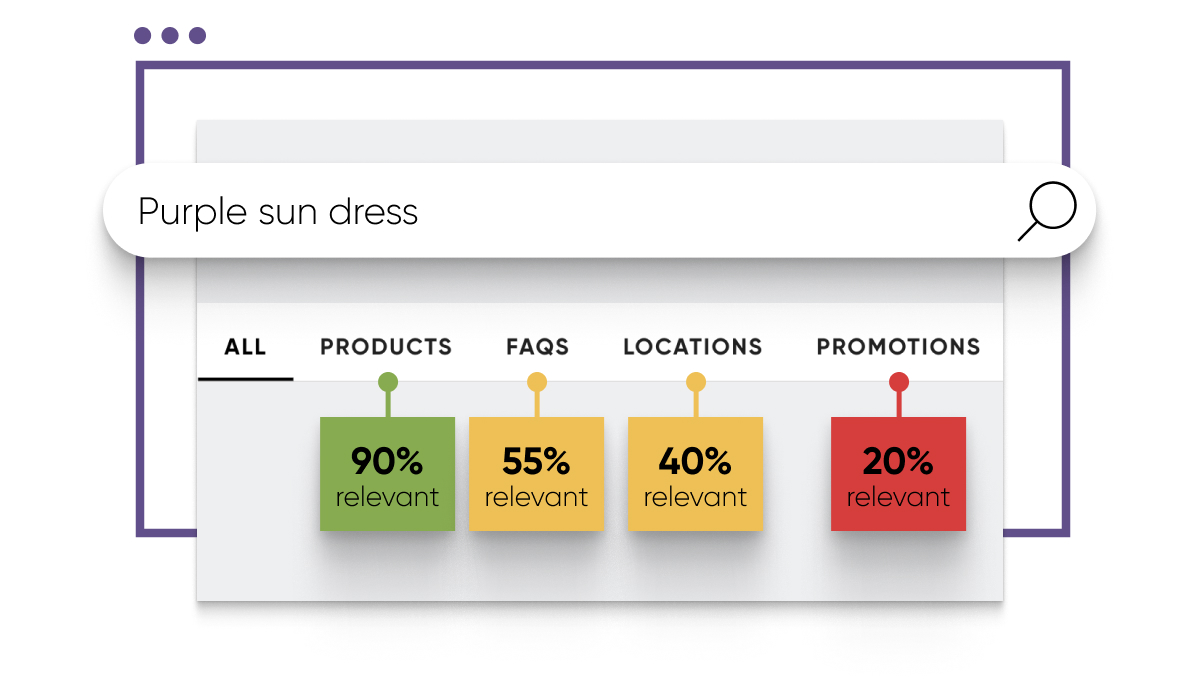Click the word 'relevant' under 90%
This screenshot has height=692, width=1200.
387,496
